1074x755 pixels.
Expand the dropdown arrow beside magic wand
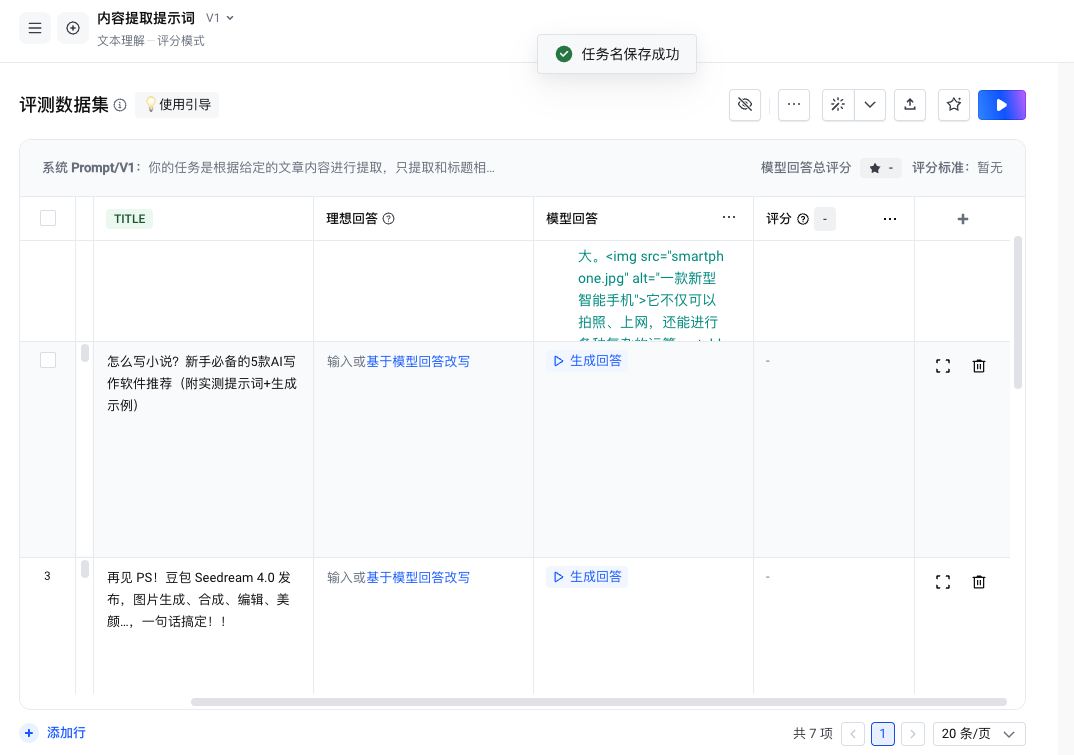coord(870,105)
